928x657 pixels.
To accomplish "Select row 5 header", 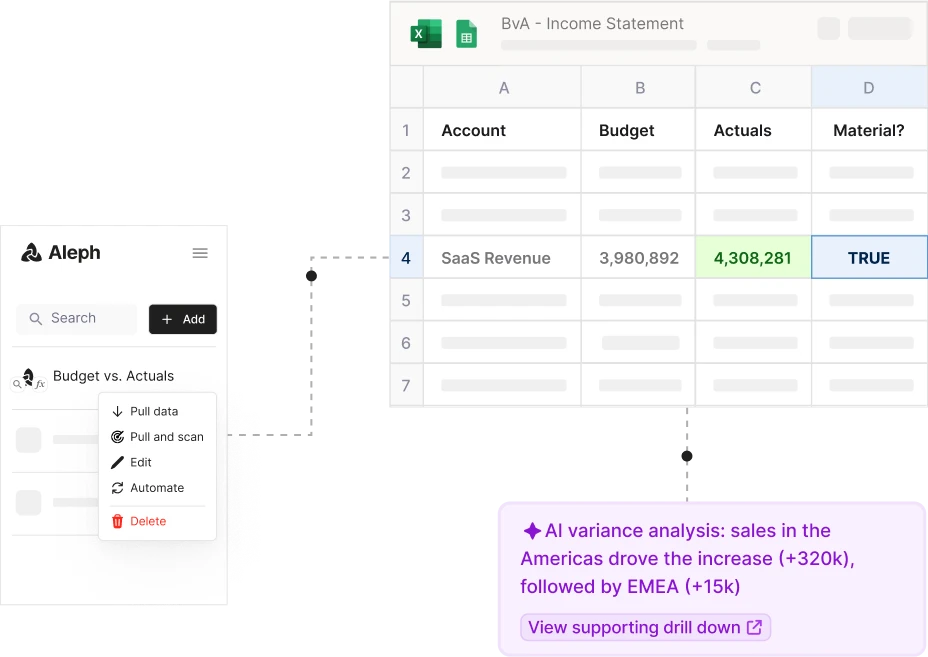I will (x=406, y=301).
